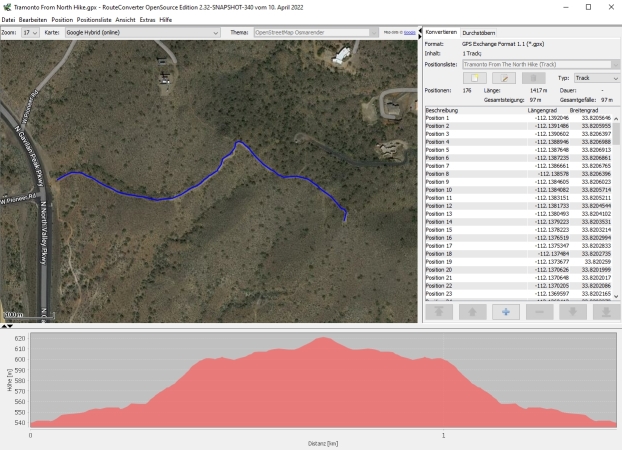This screenshot has width=622, height=450.
Task: Move selected position up one row
Action: [472, 312]
